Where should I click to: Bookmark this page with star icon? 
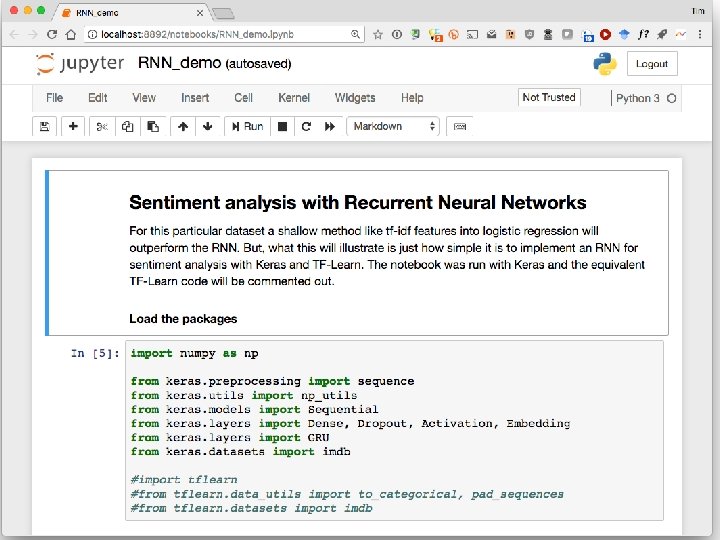[x=378, y=34]
